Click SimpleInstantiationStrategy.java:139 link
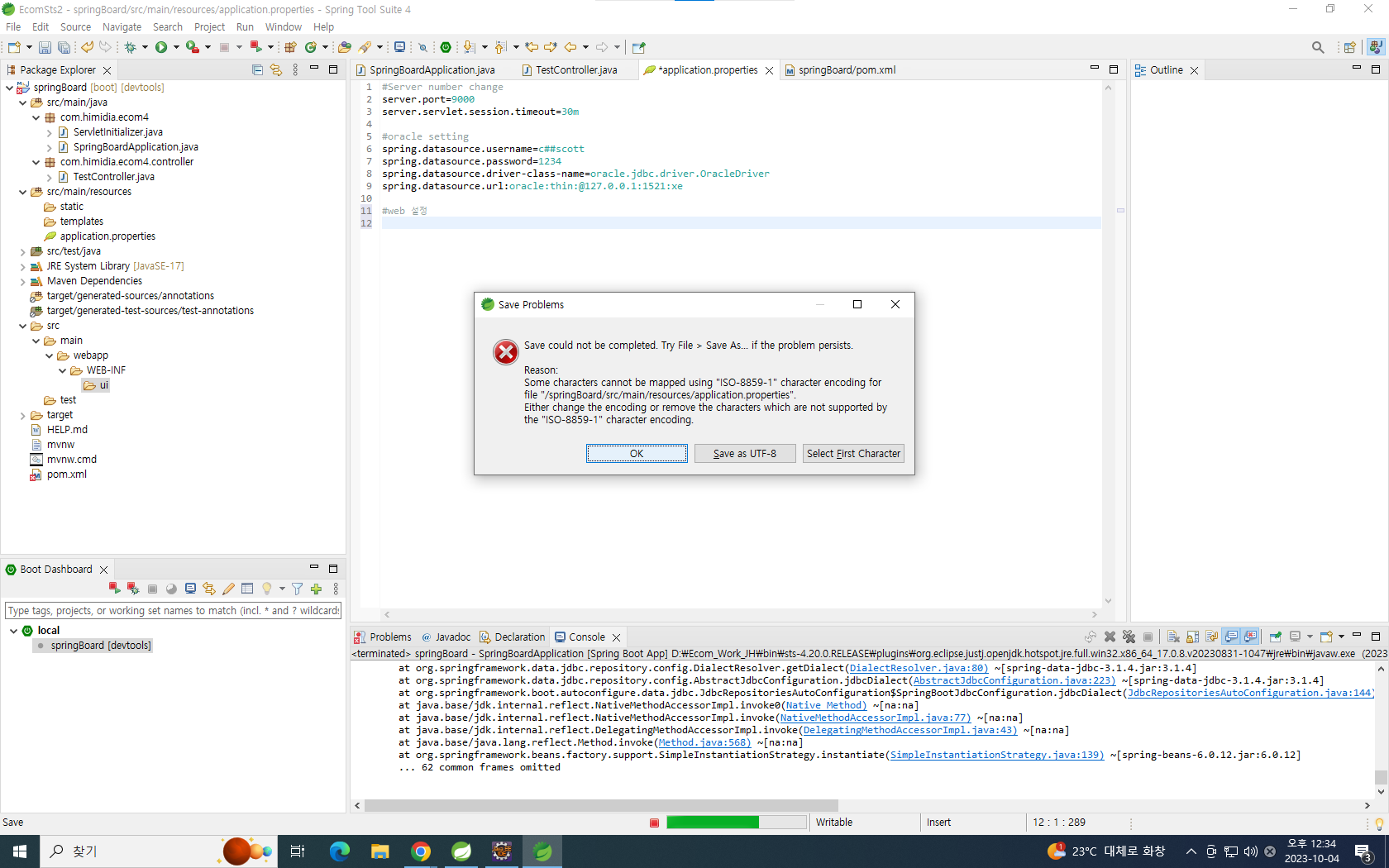1389x868 pixels. click(996, 755)
